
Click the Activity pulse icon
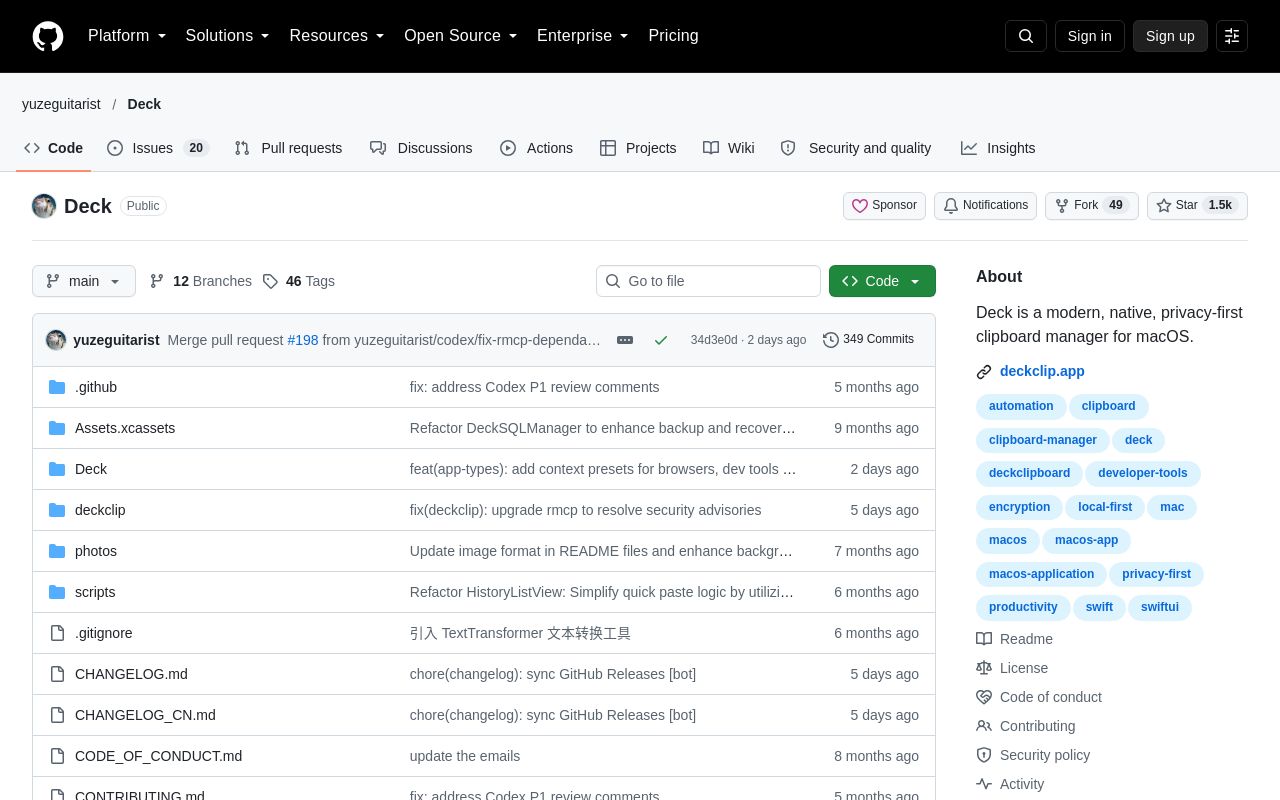tap(984, 784)
